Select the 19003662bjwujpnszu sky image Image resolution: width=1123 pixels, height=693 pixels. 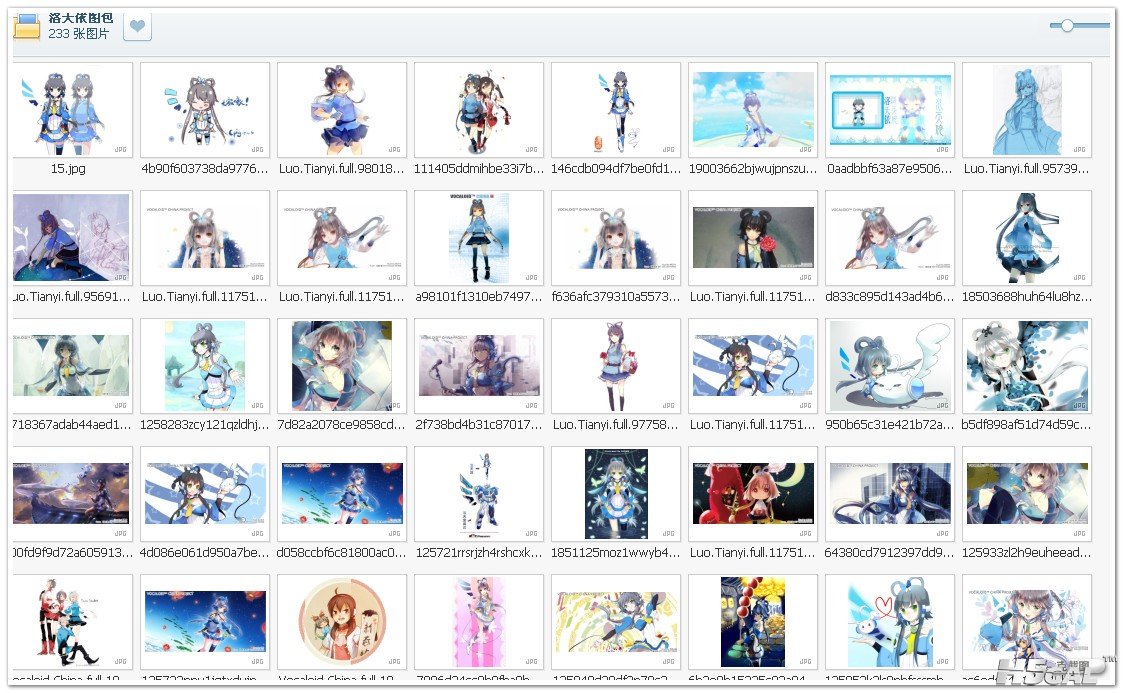[x=753, y=110]
